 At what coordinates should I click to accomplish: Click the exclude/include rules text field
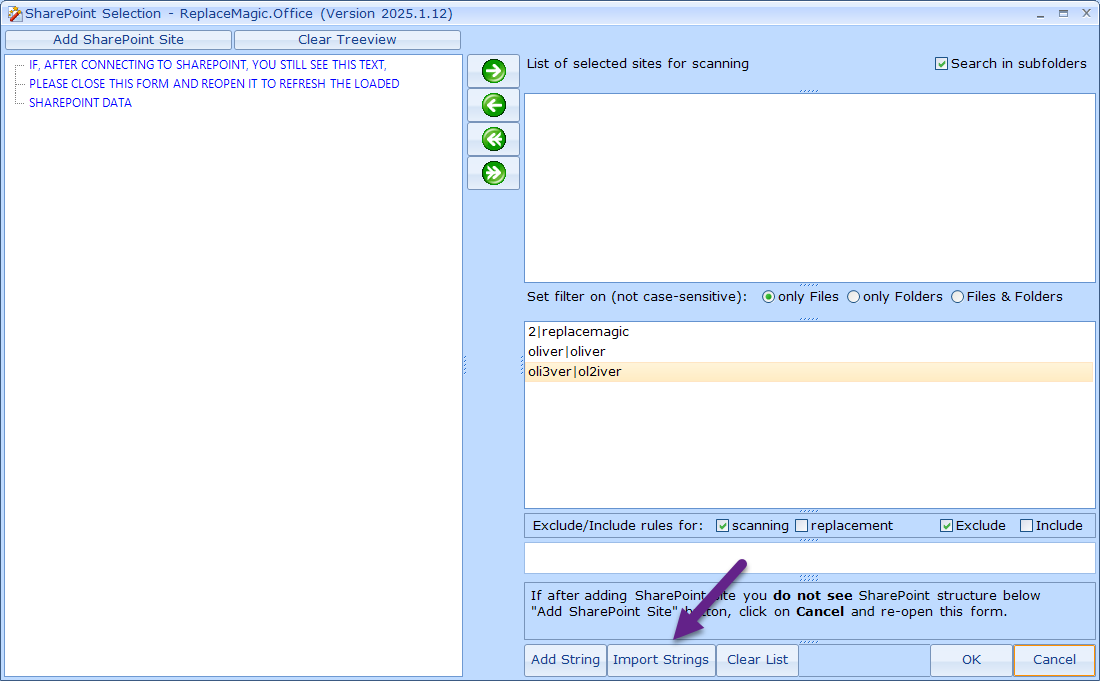pos(809,558)
